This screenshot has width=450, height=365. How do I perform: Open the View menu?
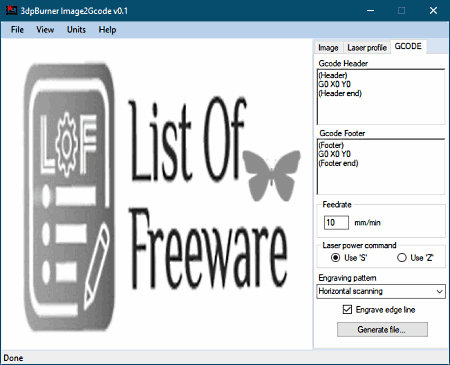(x=45, y=30)
